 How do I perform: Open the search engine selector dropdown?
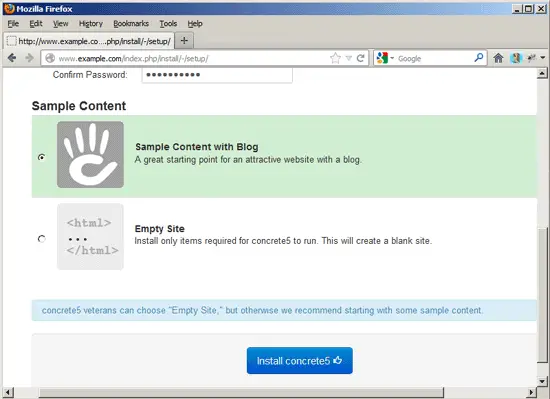tap(392, 58)
